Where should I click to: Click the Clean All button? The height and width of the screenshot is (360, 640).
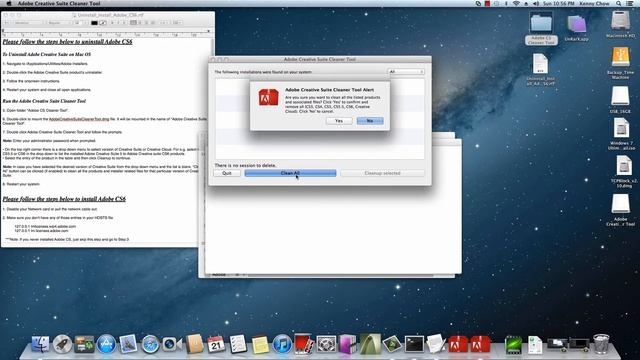(x=290, y=173)
